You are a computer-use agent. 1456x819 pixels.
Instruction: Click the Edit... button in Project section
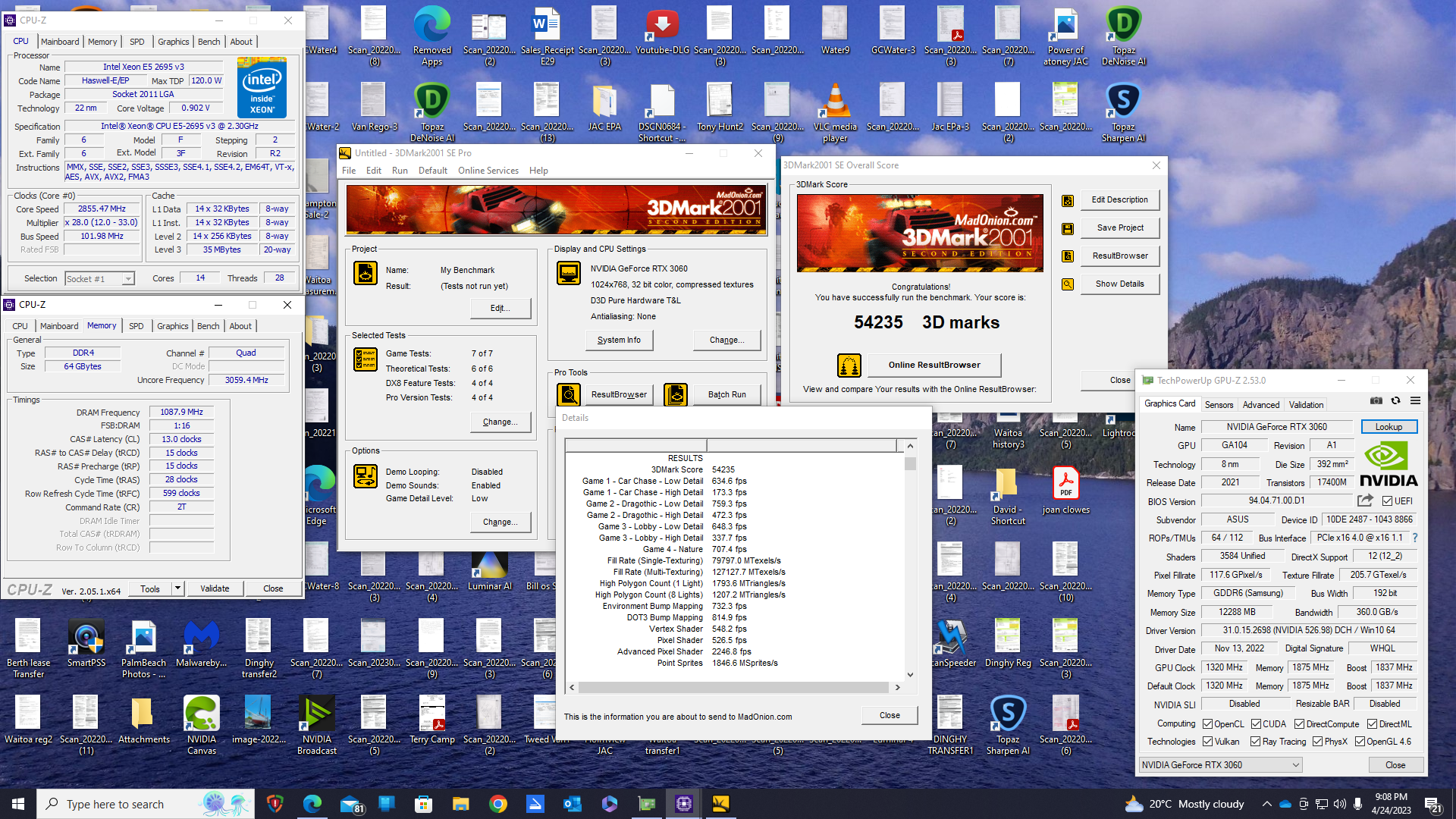coord(500,309)
